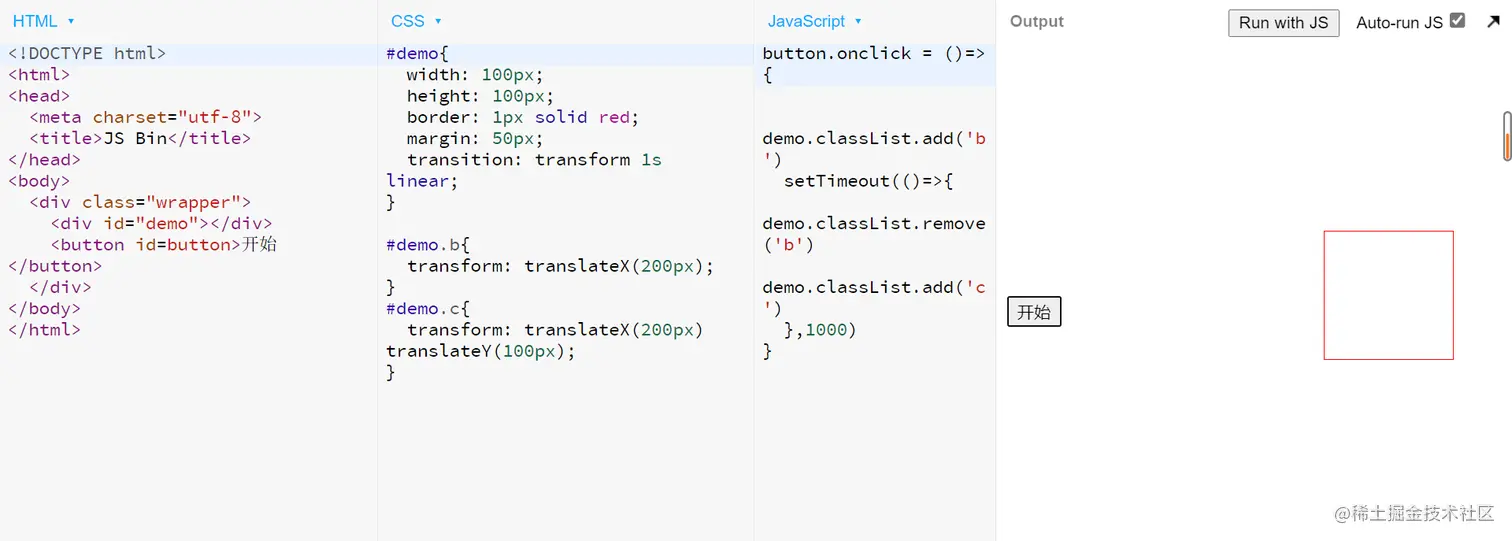Open the JavaScript panel dropdown arrow
The width and height of the screenshot is (1512, 541).
pos(858,22)
